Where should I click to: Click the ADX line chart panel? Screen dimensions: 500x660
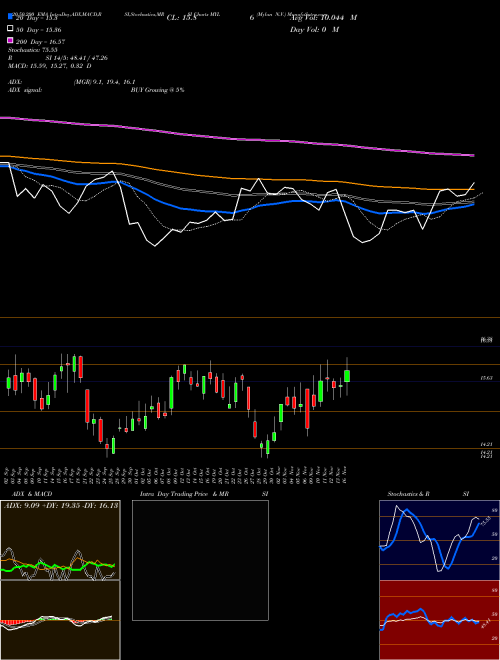60,540
